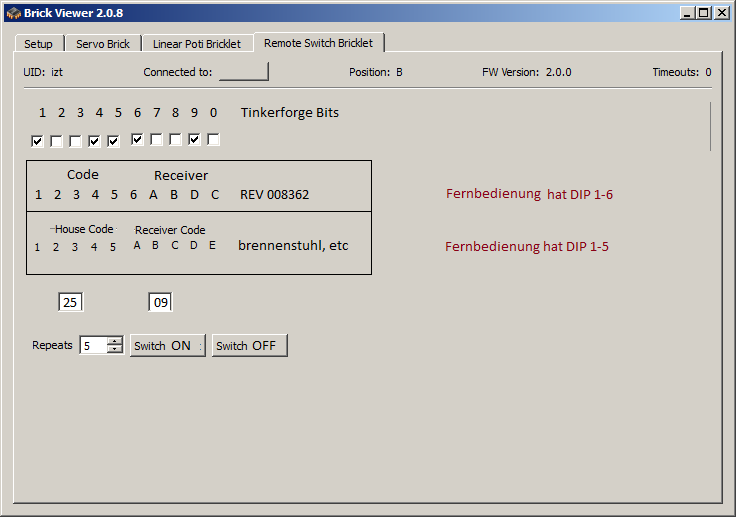Maximize the Brick Viewer window
The height and width of the screenshot is (517, 736).
(x=704, y=13)
